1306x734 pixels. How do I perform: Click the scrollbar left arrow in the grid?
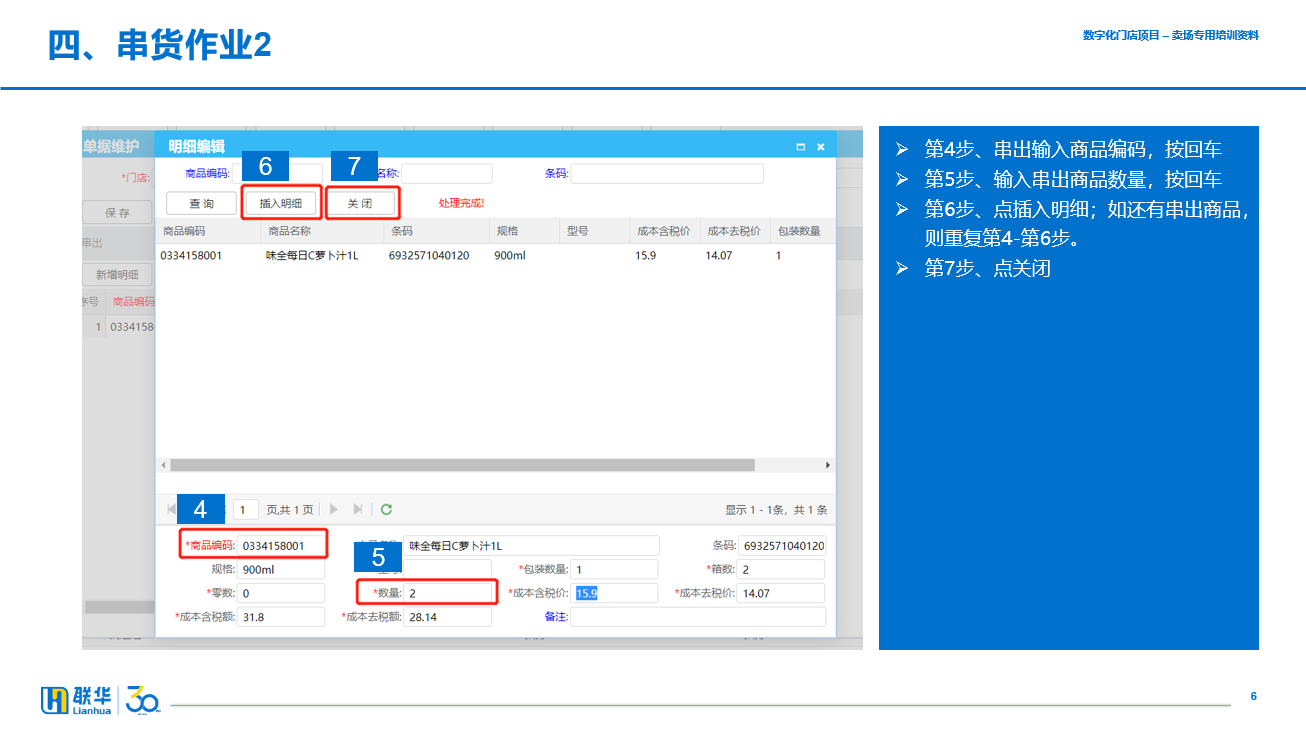click(162, 465)
